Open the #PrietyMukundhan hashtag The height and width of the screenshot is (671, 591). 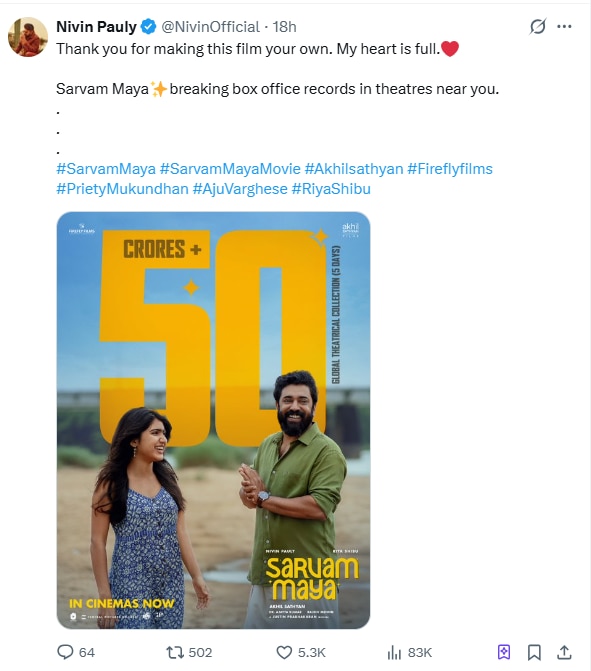click(122, 189)
